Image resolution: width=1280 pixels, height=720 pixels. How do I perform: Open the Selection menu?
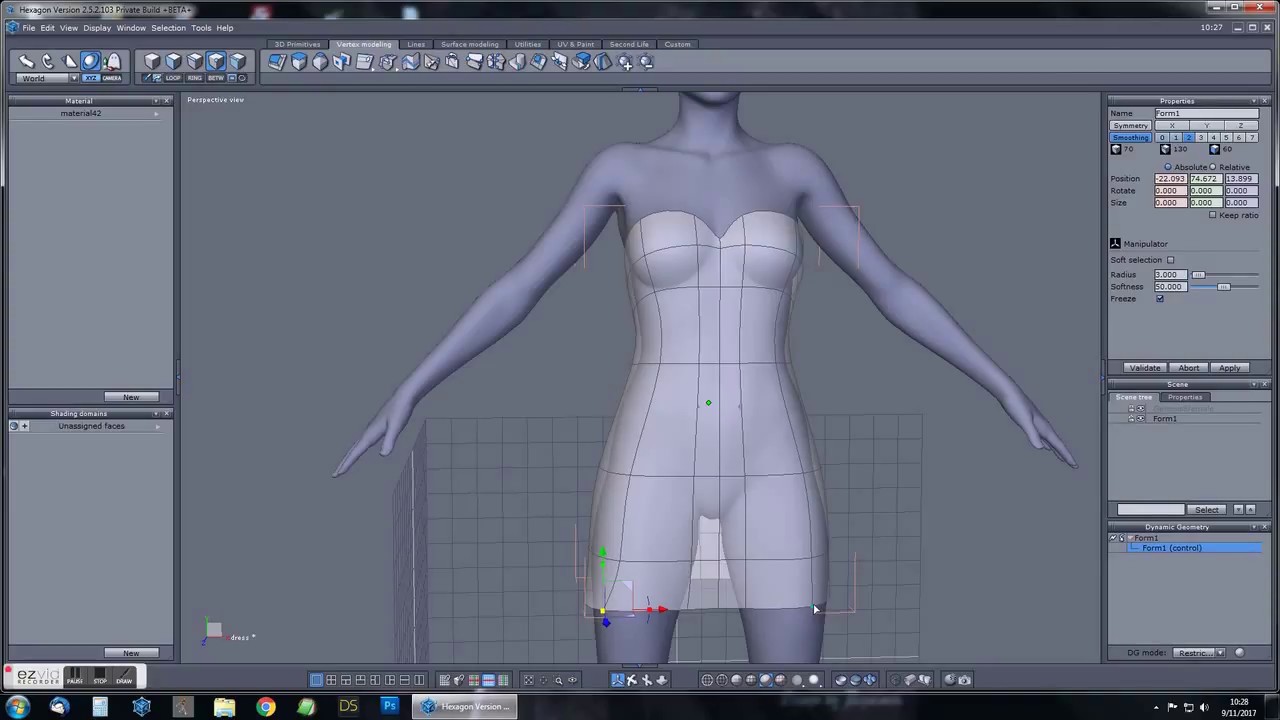coord(168,28)
